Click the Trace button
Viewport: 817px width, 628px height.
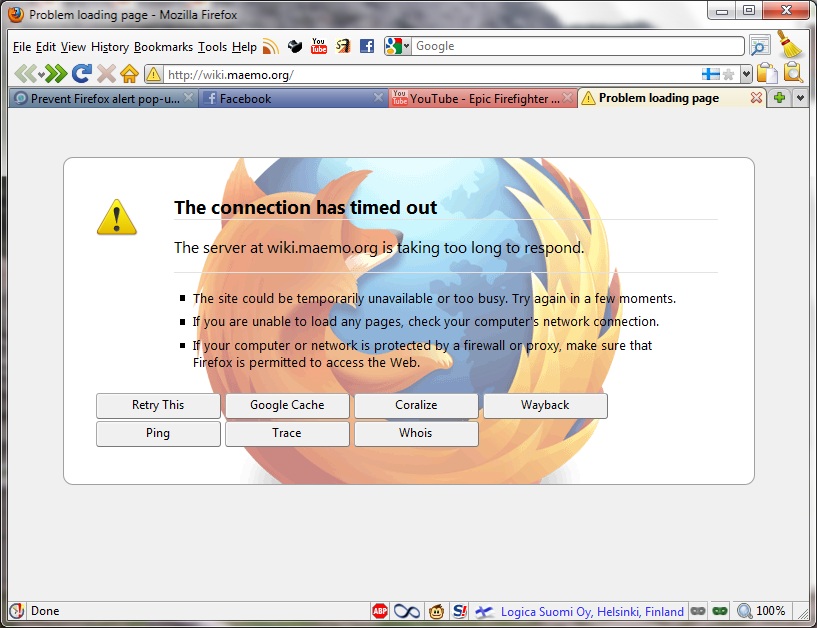[x=287, y=434]
